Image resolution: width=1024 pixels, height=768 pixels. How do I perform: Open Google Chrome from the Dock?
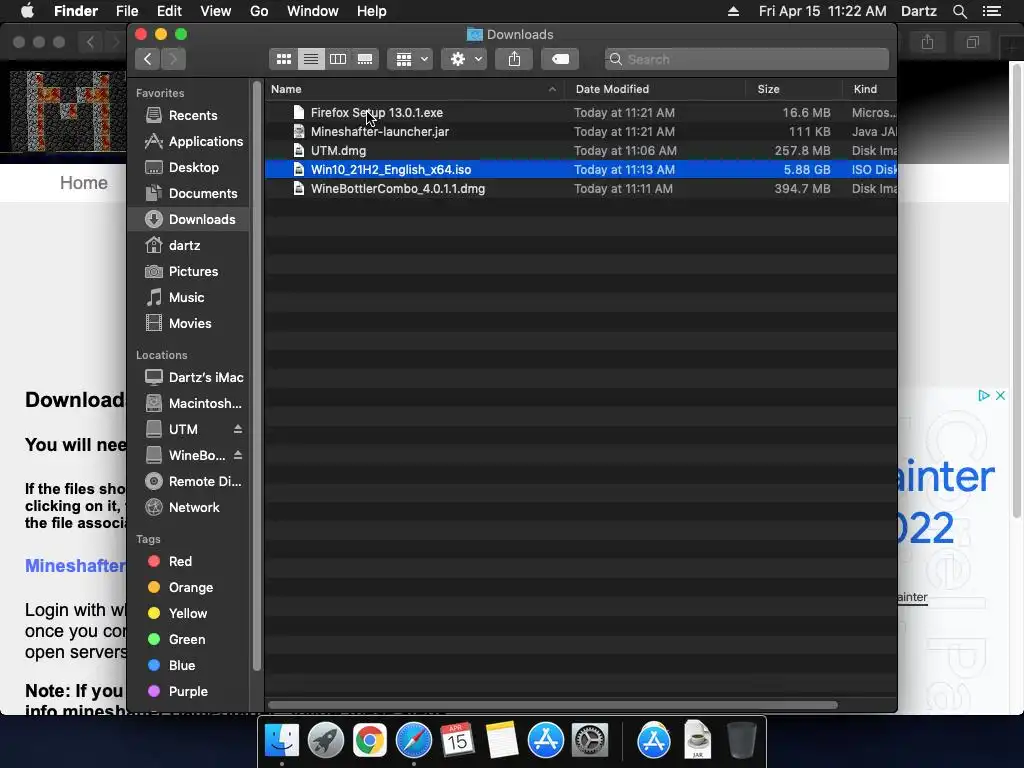pyautogui.click(x=370, y=741)
